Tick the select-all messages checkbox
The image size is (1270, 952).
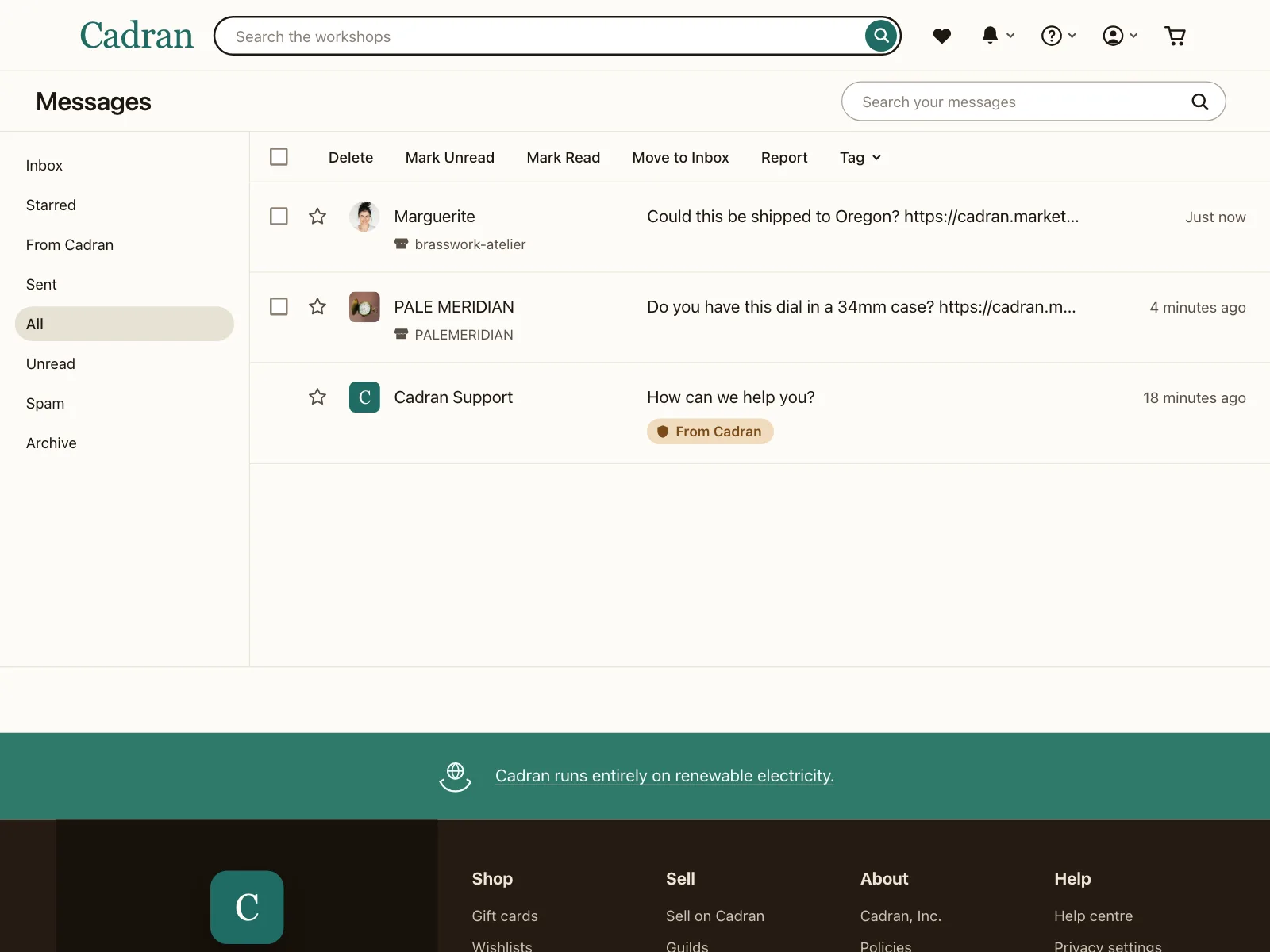[x=279, y=157]
